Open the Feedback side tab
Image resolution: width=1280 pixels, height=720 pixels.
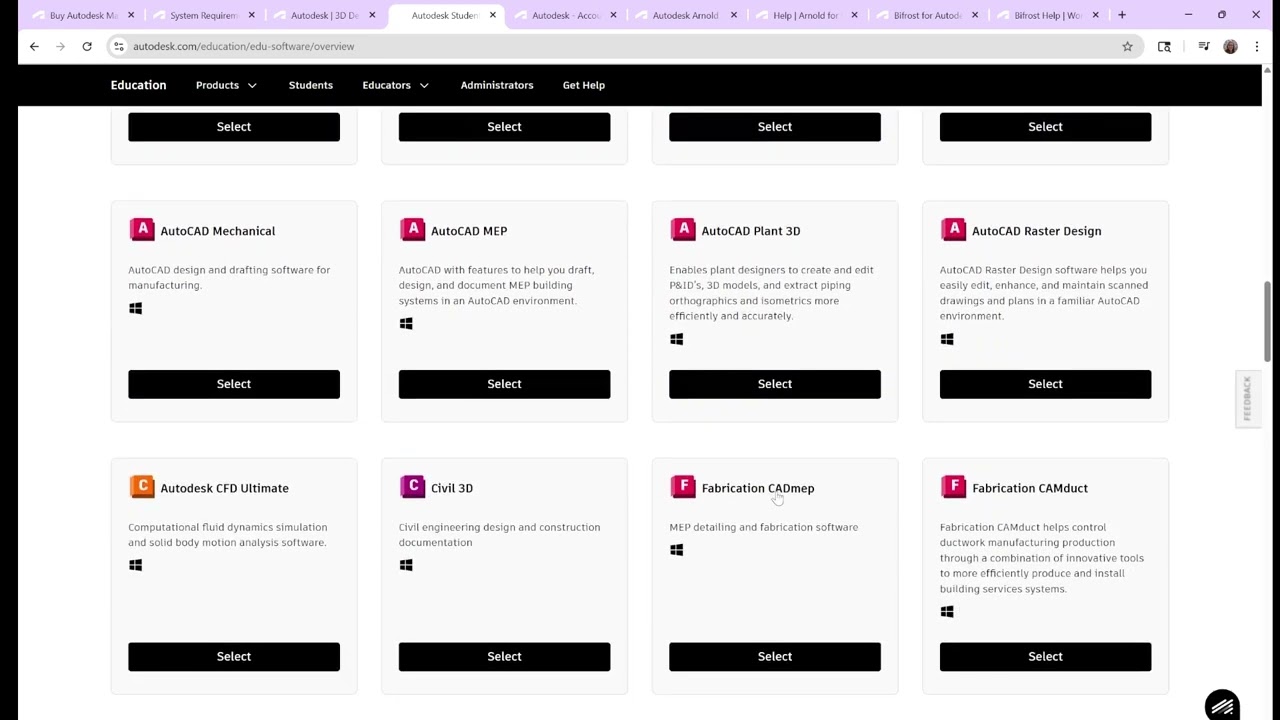pos(1247,399)
